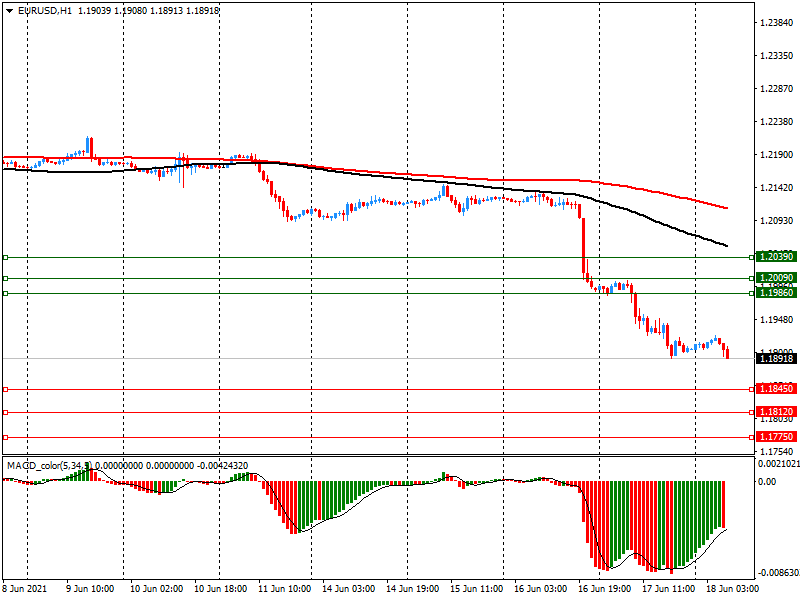
Task: Click the 1.20930 price axis value
Action: click(777, 220)
